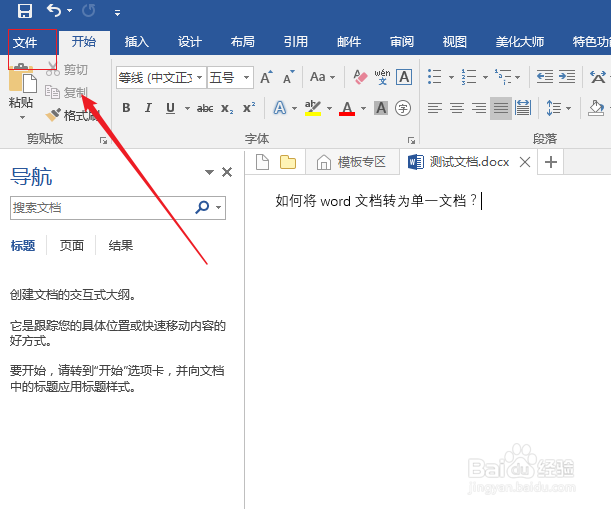Switch to the 审阅 ribbon tab

[402, 42]
